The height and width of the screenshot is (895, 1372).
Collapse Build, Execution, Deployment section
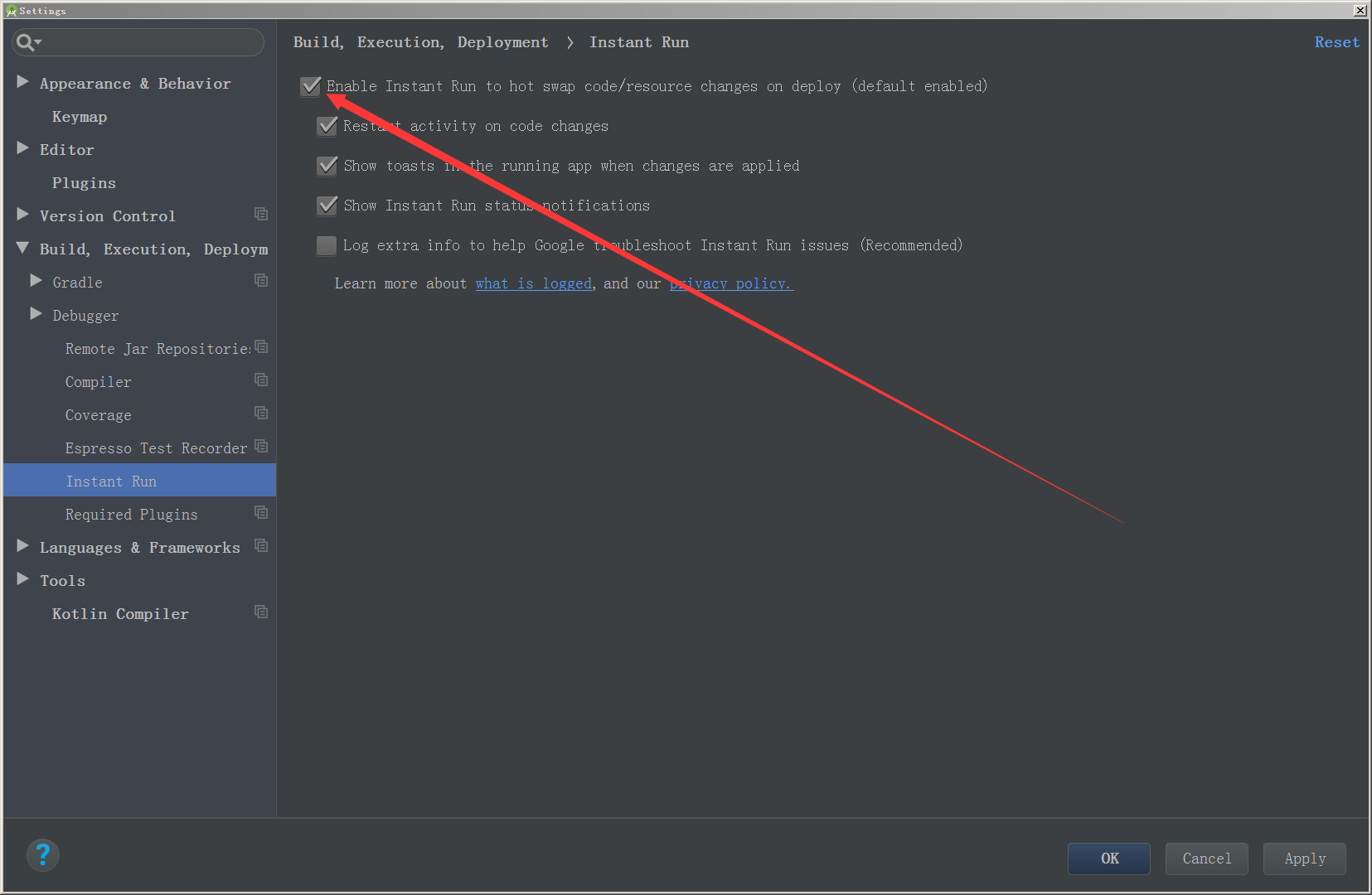pyautogui.click(x=23, y=249)
